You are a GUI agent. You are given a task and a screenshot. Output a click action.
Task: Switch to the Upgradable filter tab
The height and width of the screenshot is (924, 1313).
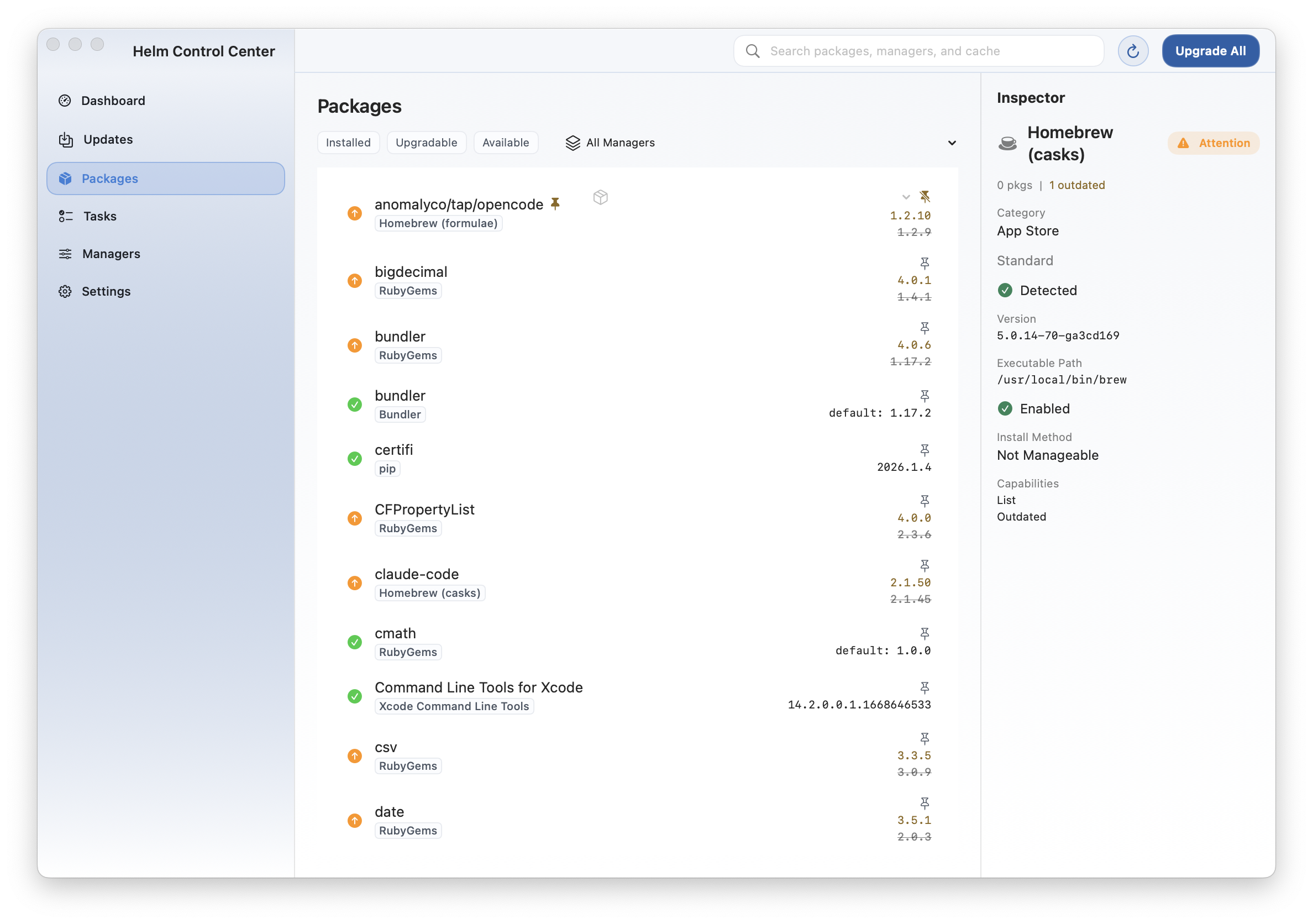[426, 143]
